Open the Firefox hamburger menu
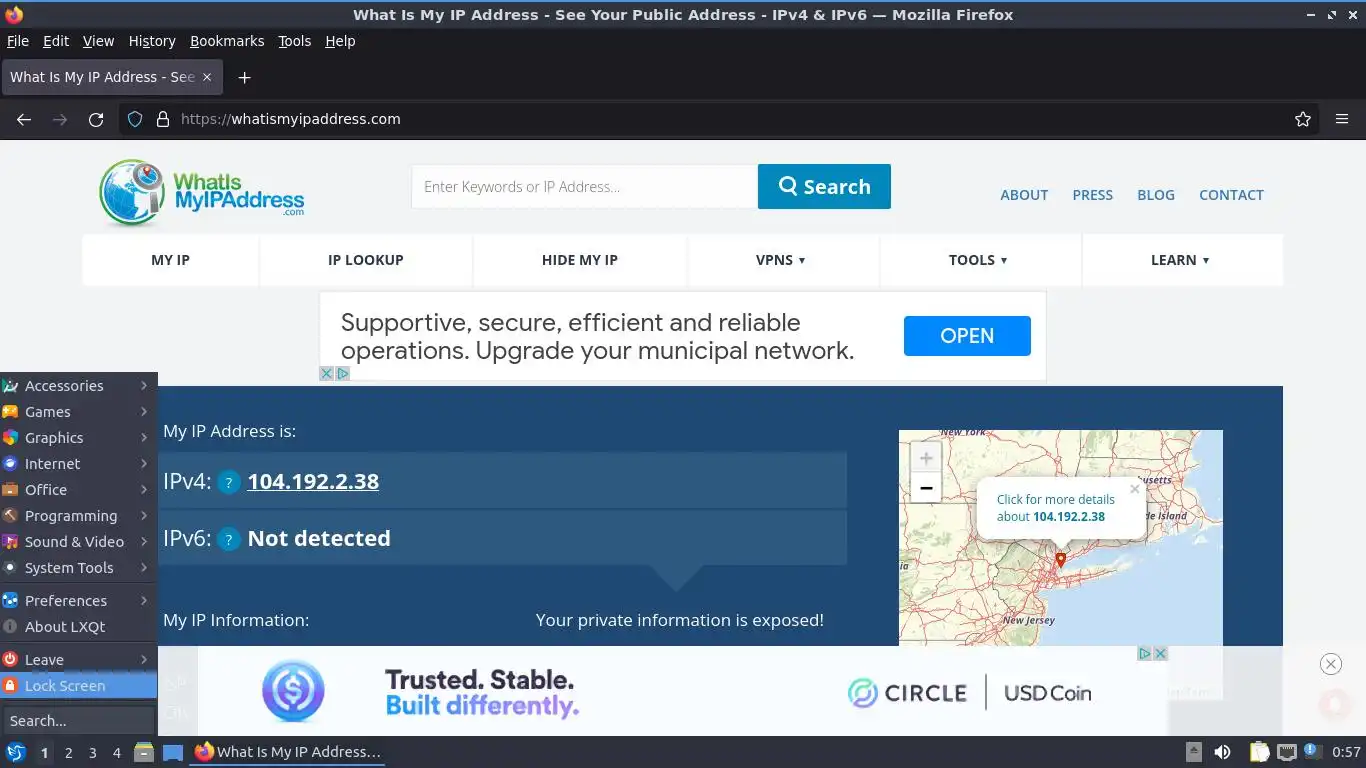Image resolution: width=1366 pixels, height=768 pixels. pos(1342,119)
